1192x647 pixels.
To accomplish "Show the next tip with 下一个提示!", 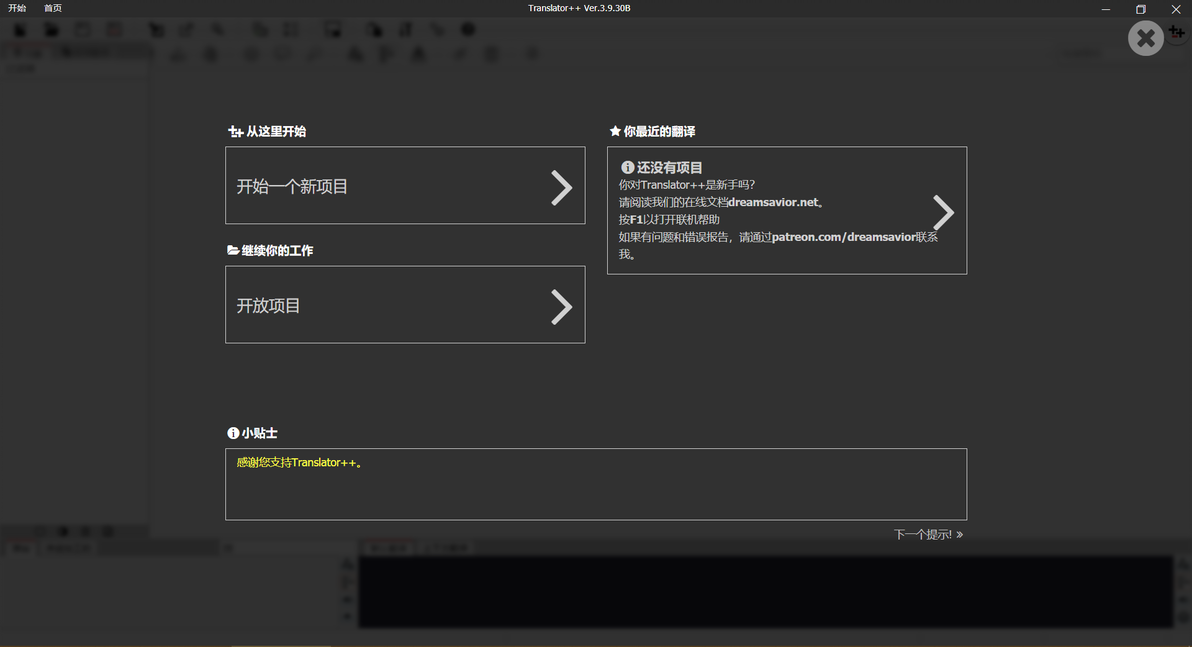I will pyautogui.click(x=928, y=534).
